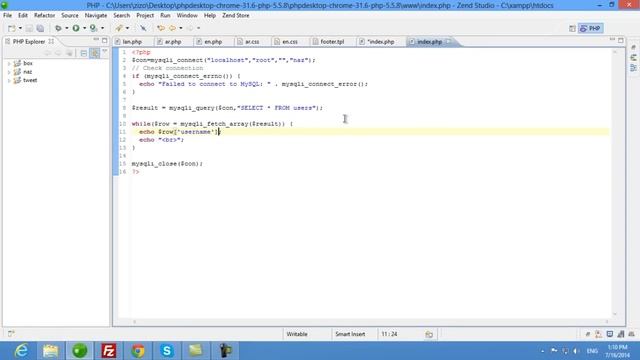Click line 8 mysqli_query code text
The image size is (640, 360).
pyautogui.click(x=227, y=108)
